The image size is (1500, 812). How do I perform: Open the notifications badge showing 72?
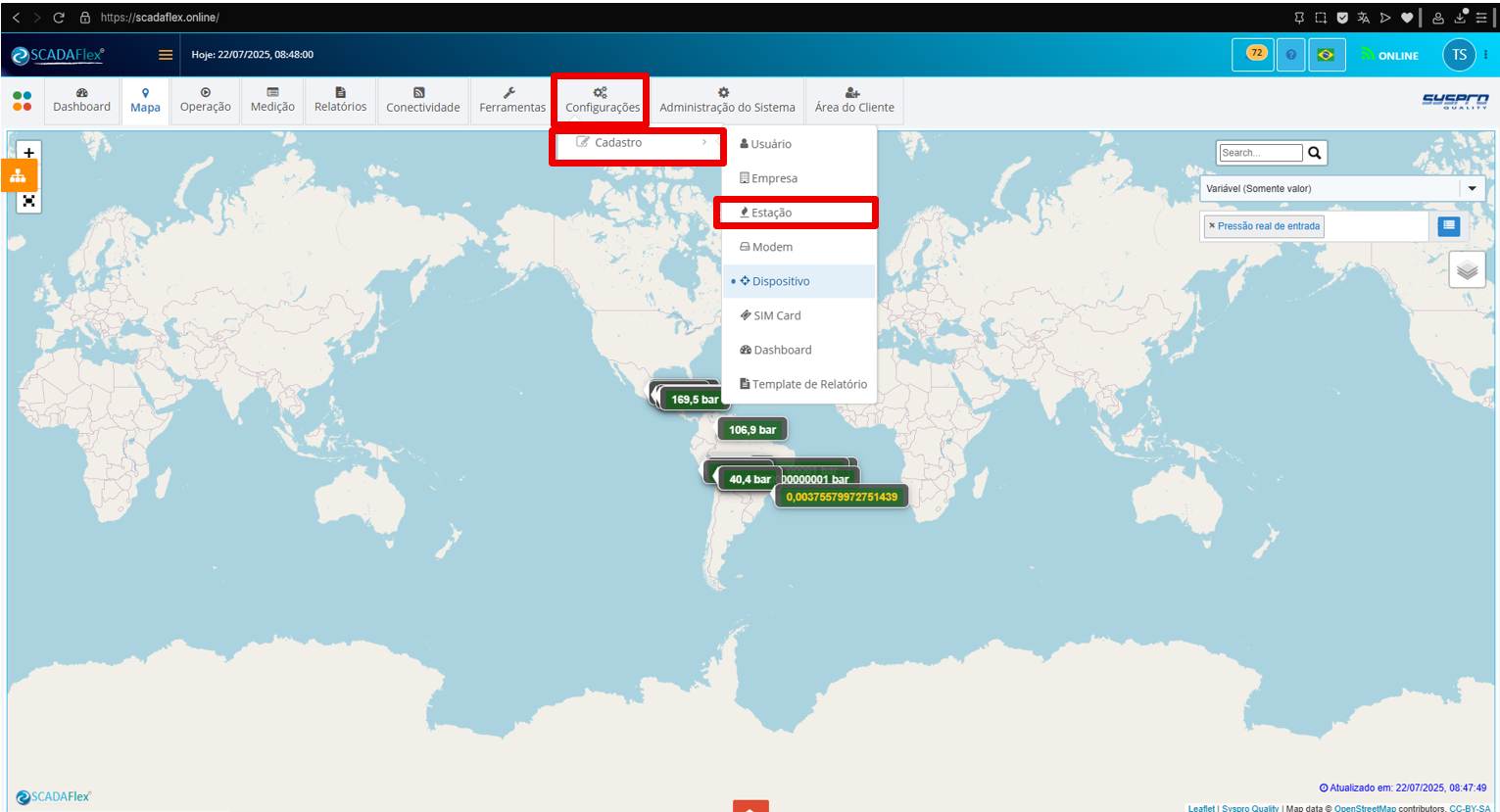click(1253, 54)
